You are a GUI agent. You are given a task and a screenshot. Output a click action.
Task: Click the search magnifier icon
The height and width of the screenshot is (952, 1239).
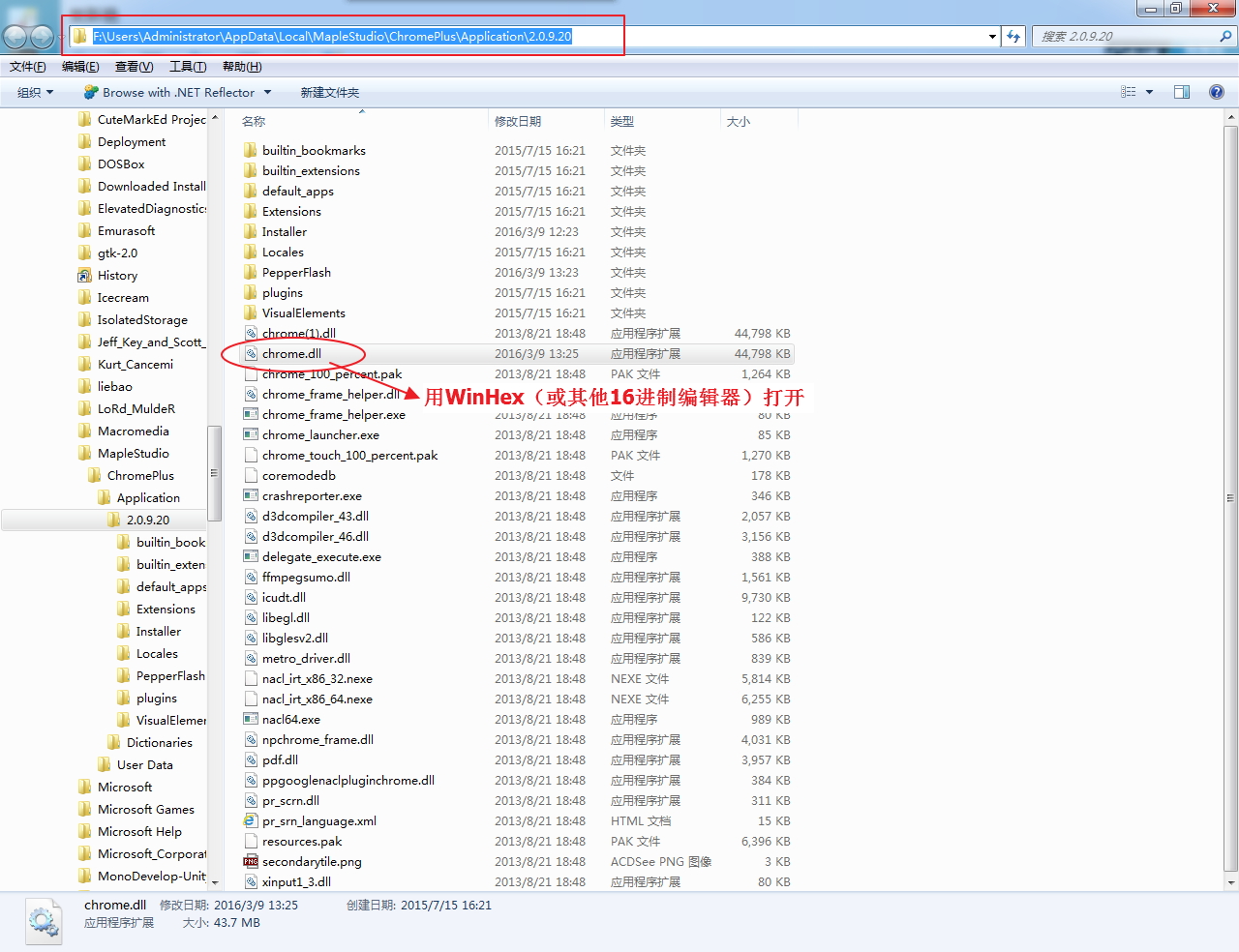click(x=1226, y=37)
